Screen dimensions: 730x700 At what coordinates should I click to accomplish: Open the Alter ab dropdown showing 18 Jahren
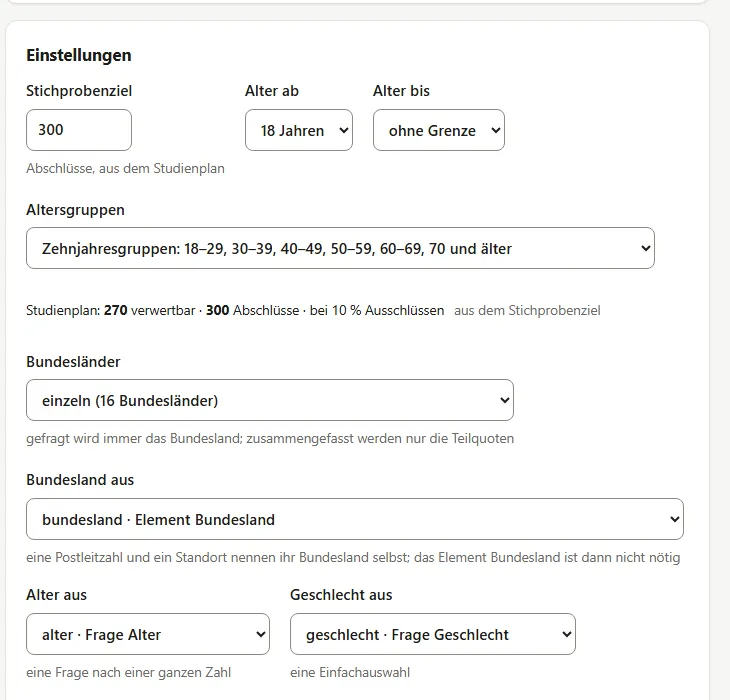pos(299,130)
